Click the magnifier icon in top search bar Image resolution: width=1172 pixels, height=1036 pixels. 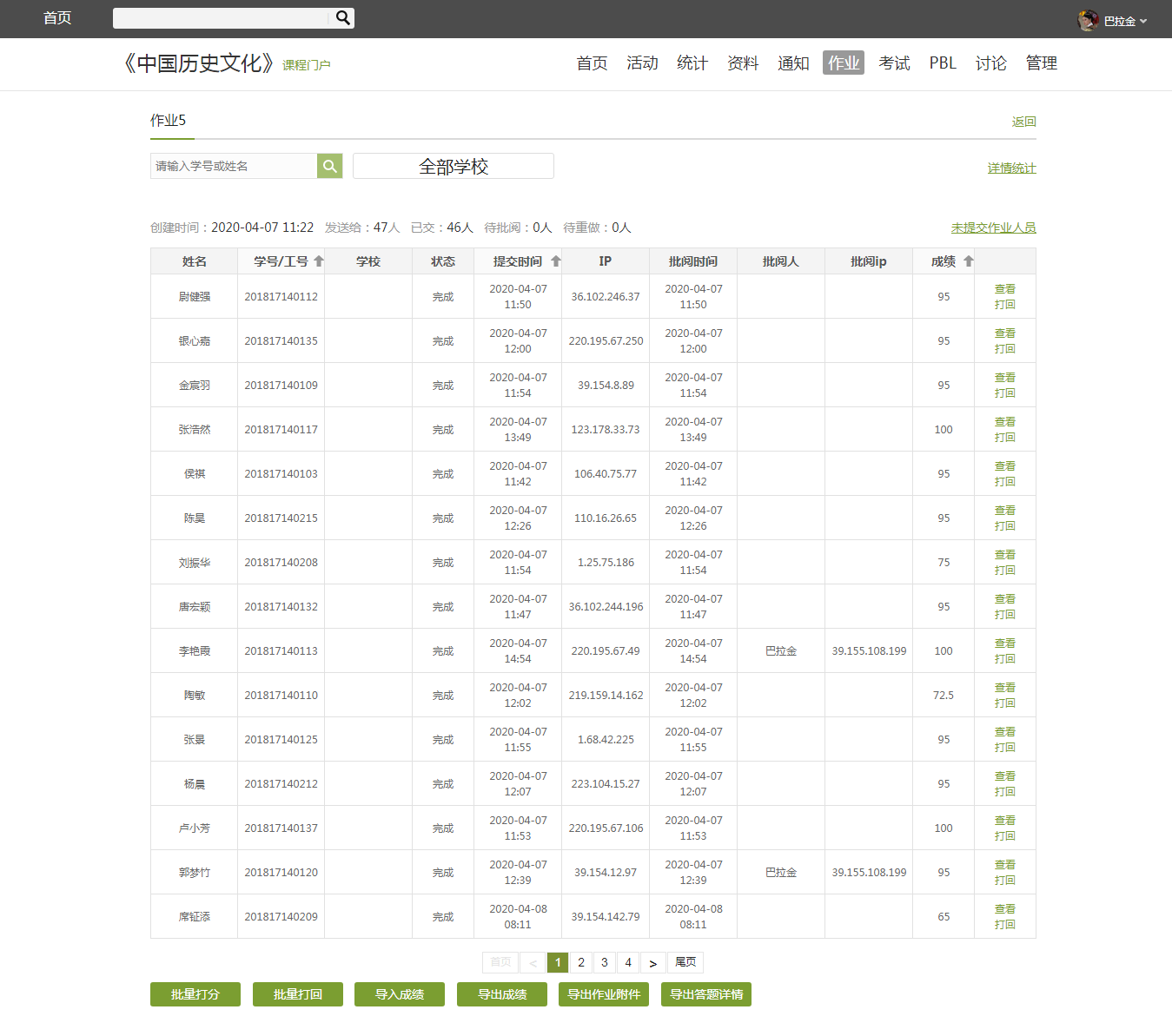click(x=342, y=17)
